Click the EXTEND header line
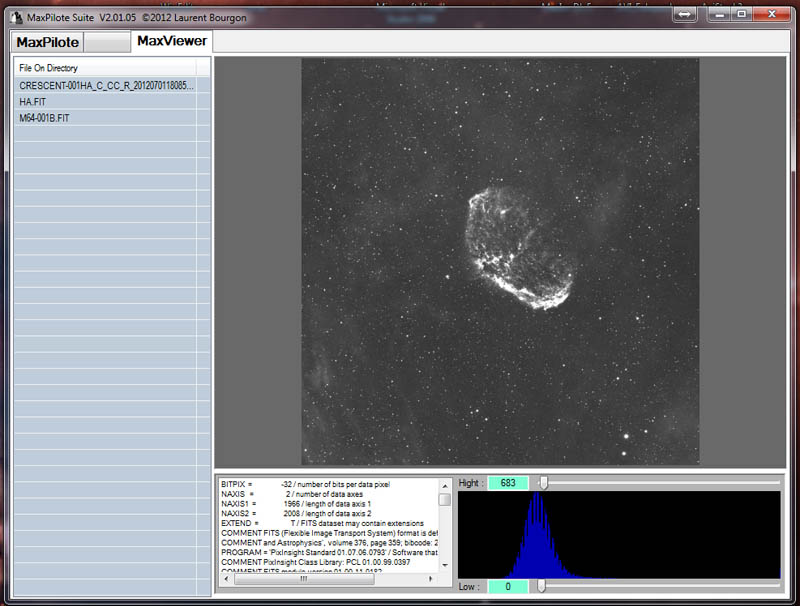The width and height of the screenshot is (800, 606). coord(322,523)
